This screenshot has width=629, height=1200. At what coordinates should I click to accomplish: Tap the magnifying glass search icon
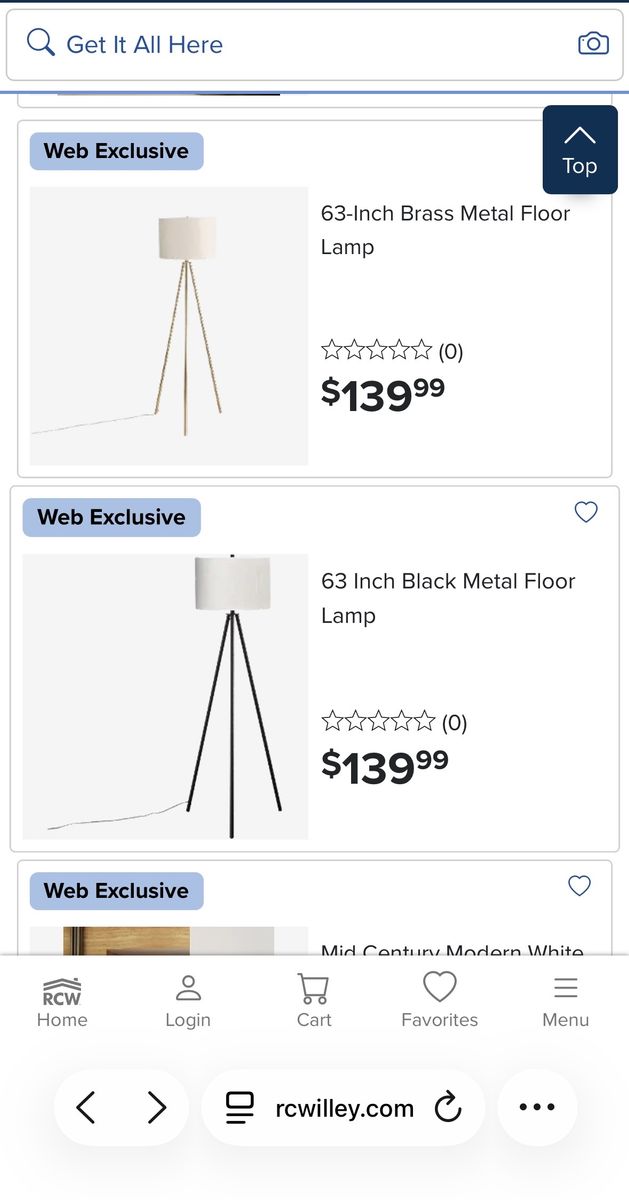(x=40, y=43)
